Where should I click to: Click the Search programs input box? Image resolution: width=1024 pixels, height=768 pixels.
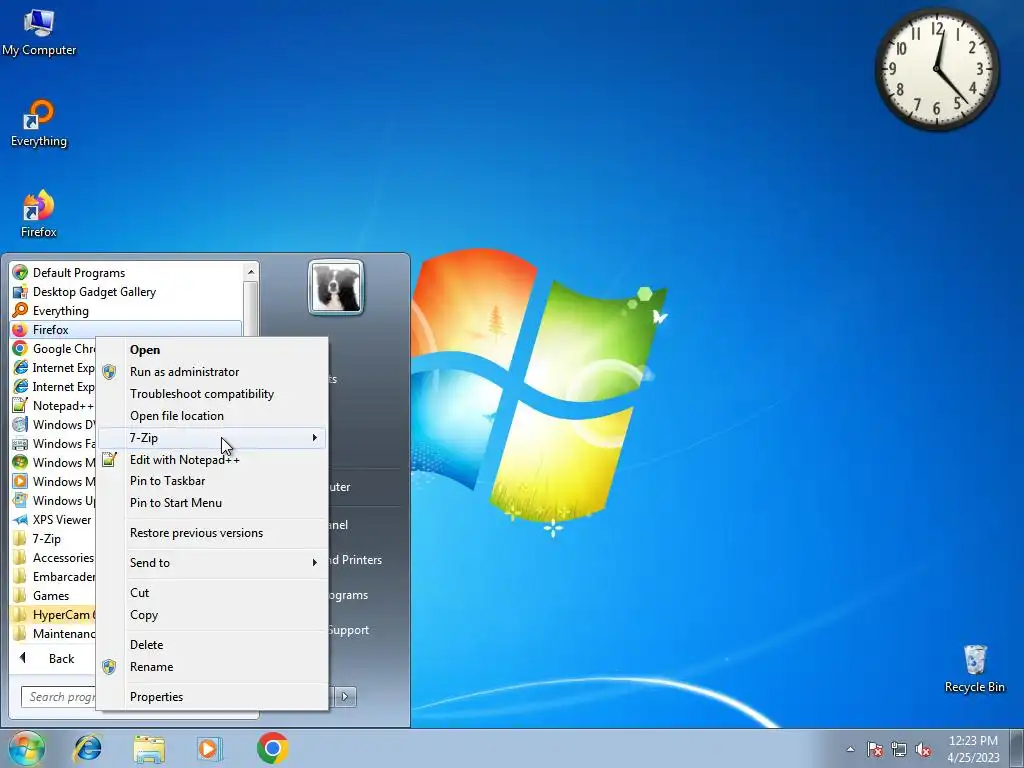59,697
